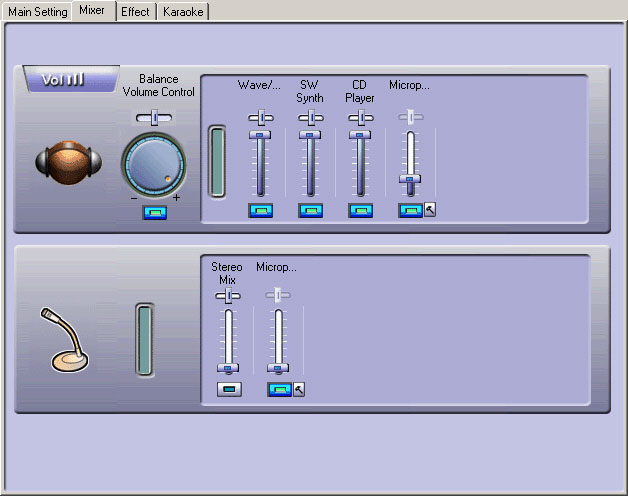Click the CD Player channel label
The image size is (628, 496).
(360, 91)
